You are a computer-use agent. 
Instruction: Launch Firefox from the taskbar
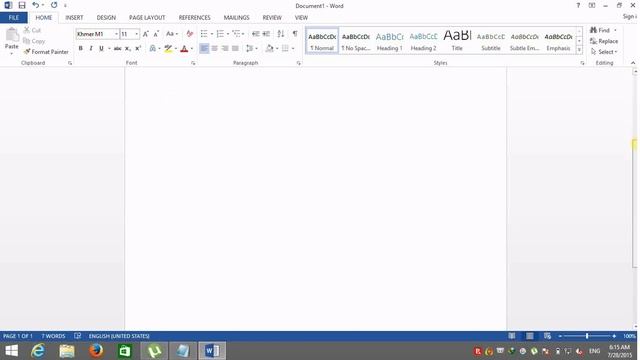pyautogui.click(x=96, y=351)
